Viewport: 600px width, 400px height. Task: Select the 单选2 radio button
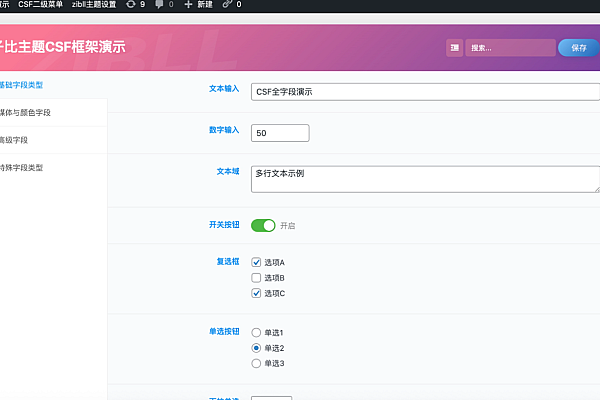pos(256,348)
